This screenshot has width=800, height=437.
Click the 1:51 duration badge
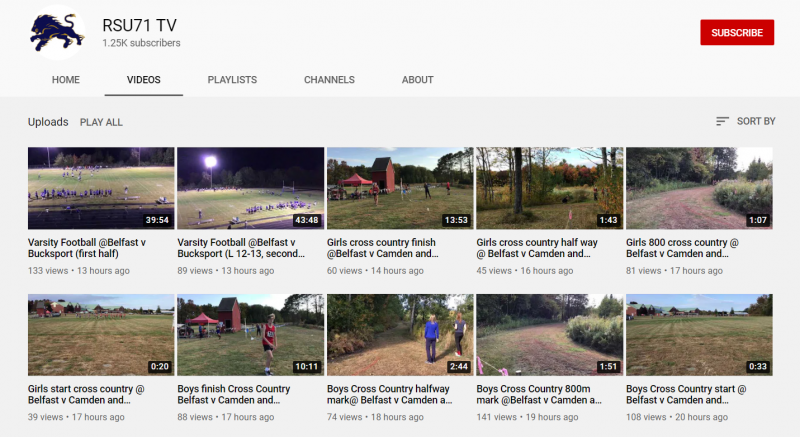coord(608,367)
